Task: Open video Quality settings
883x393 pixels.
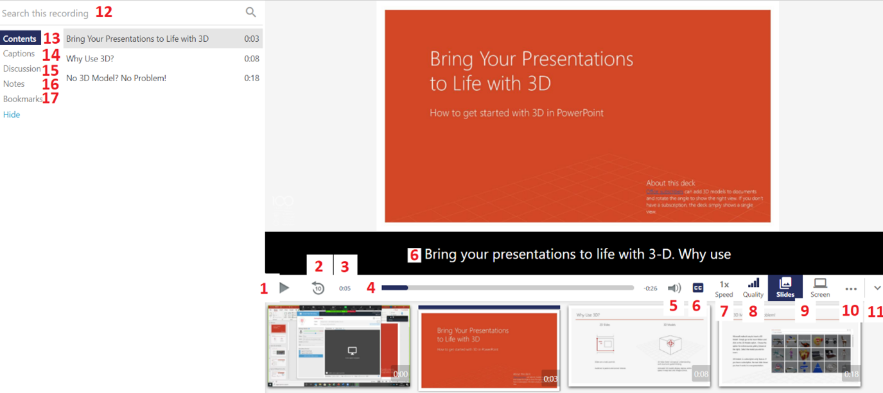Action: tap(753, 288)
